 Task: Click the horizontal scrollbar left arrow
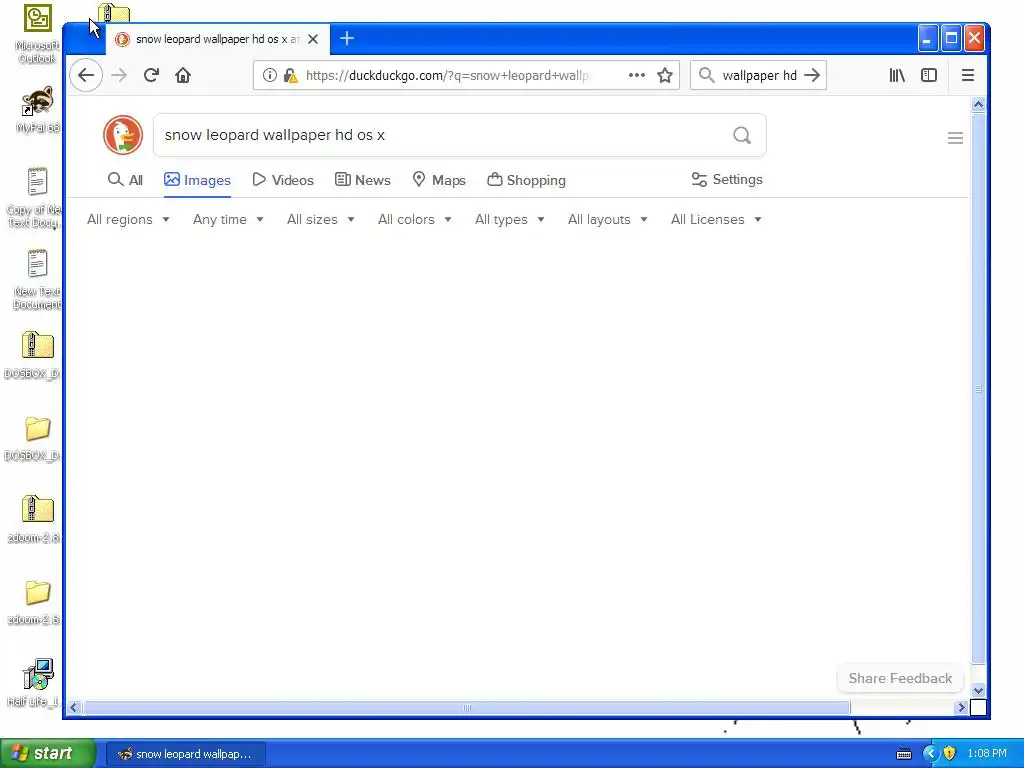[x=74, y=707]
